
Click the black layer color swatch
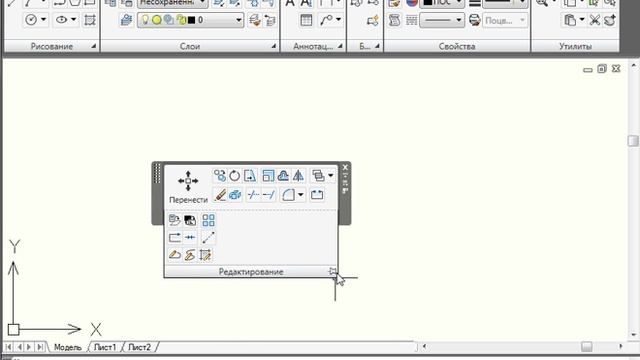(191, 20)
